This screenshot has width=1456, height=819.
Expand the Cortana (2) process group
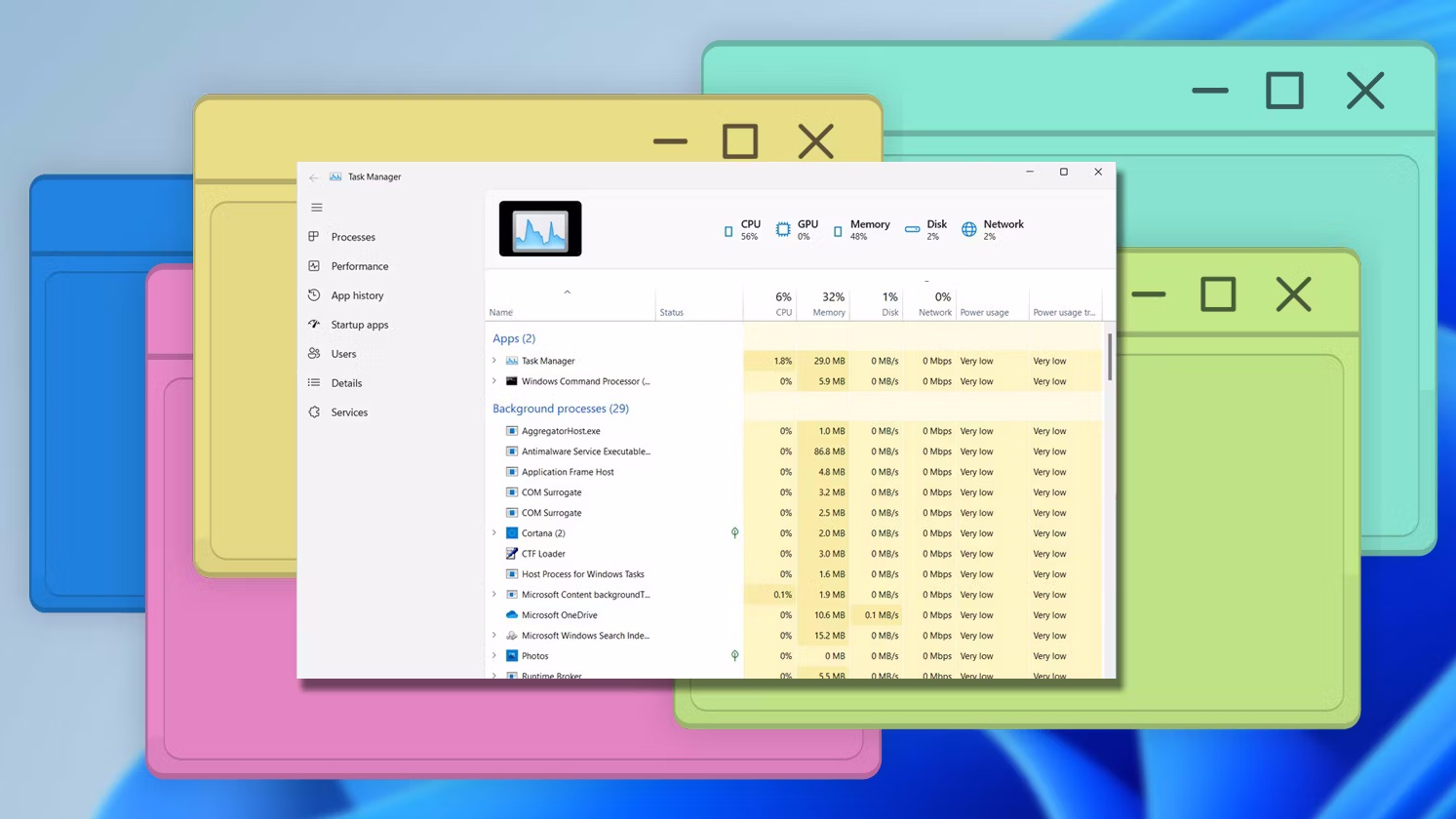(494, 533)
